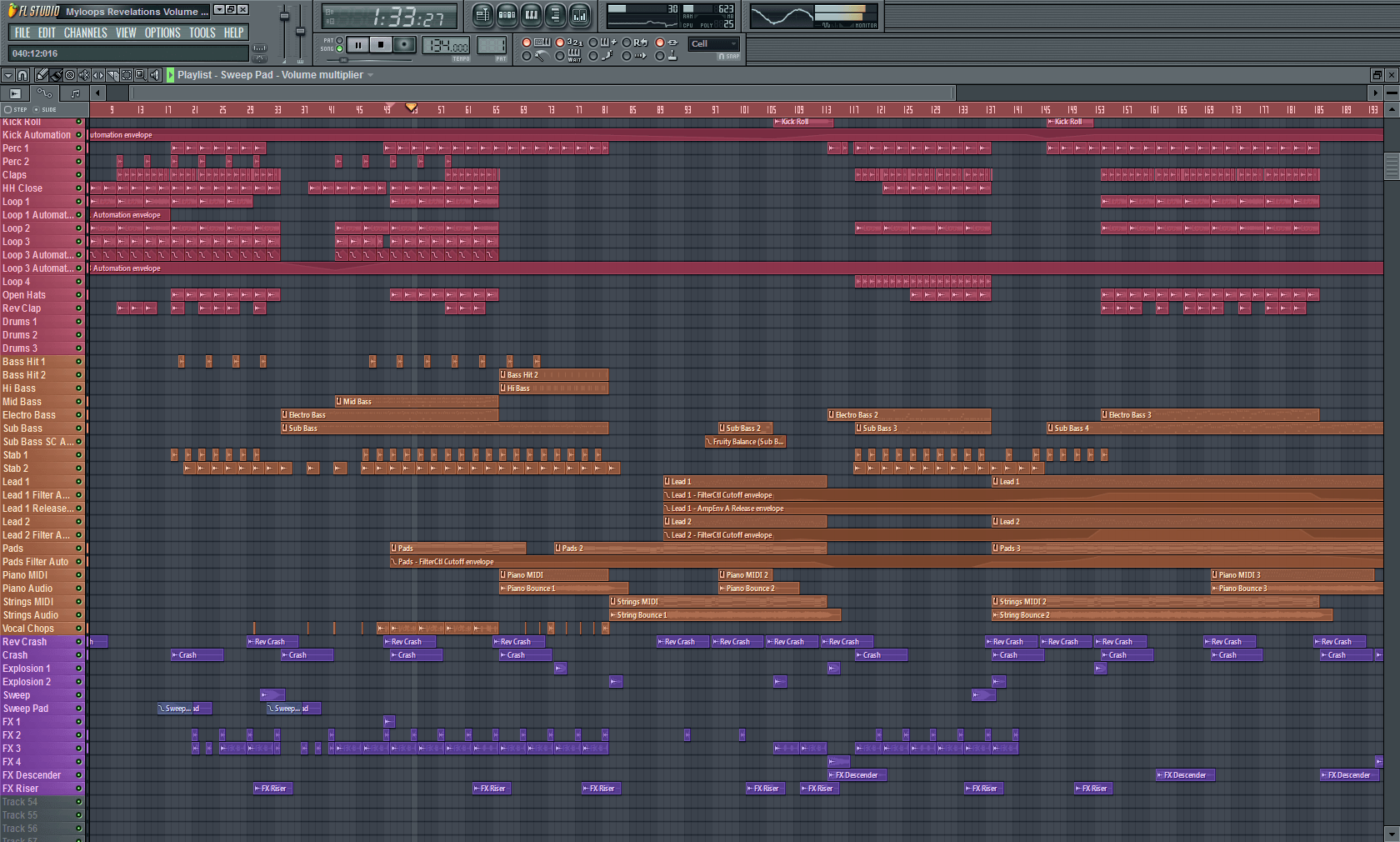Enable the Wait metronome toggle

560,55
